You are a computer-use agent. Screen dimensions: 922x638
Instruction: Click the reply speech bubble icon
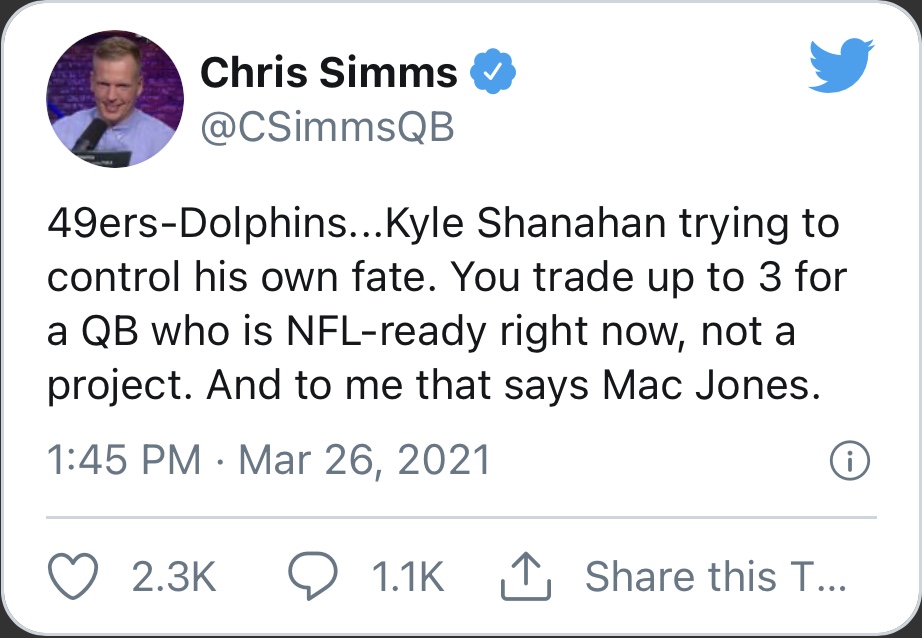[x=310, y=576]
